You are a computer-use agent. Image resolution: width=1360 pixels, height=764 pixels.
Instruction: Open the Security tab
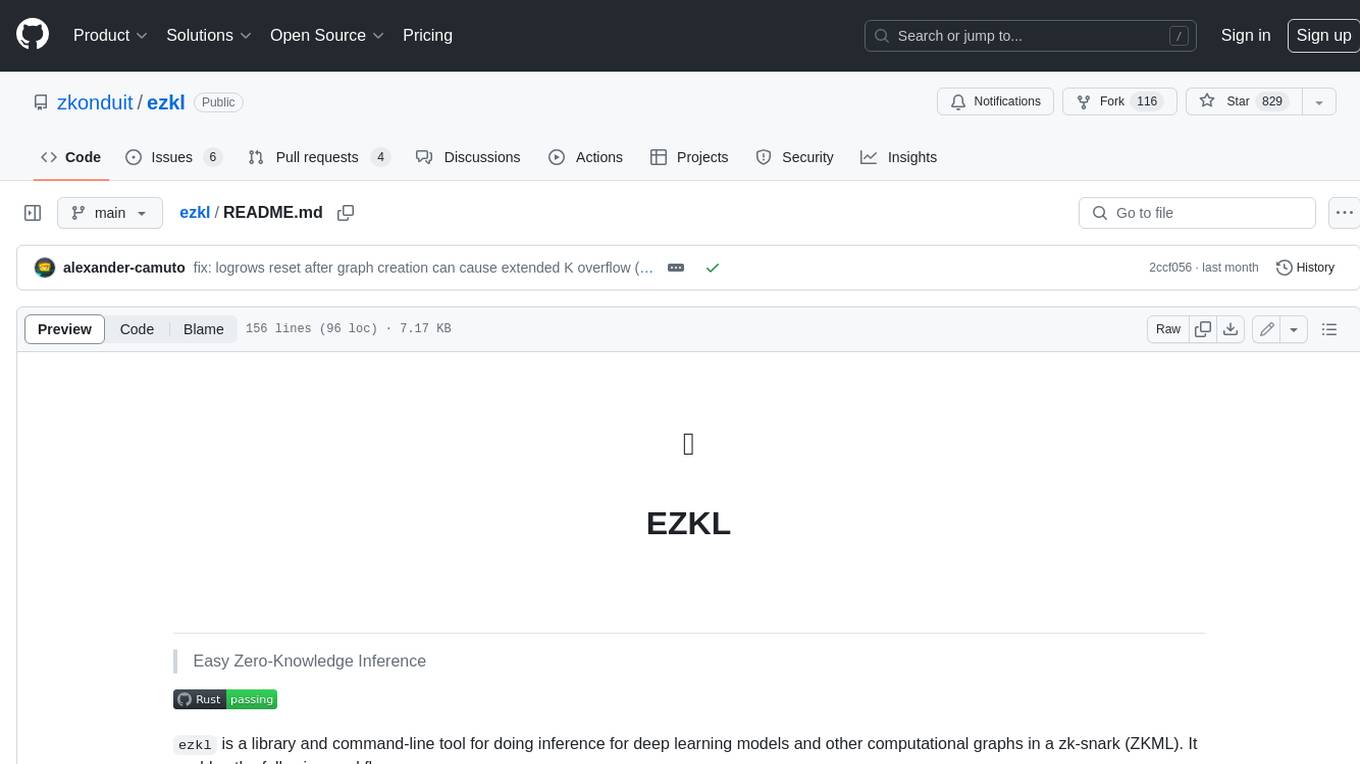tap(795, 157)
